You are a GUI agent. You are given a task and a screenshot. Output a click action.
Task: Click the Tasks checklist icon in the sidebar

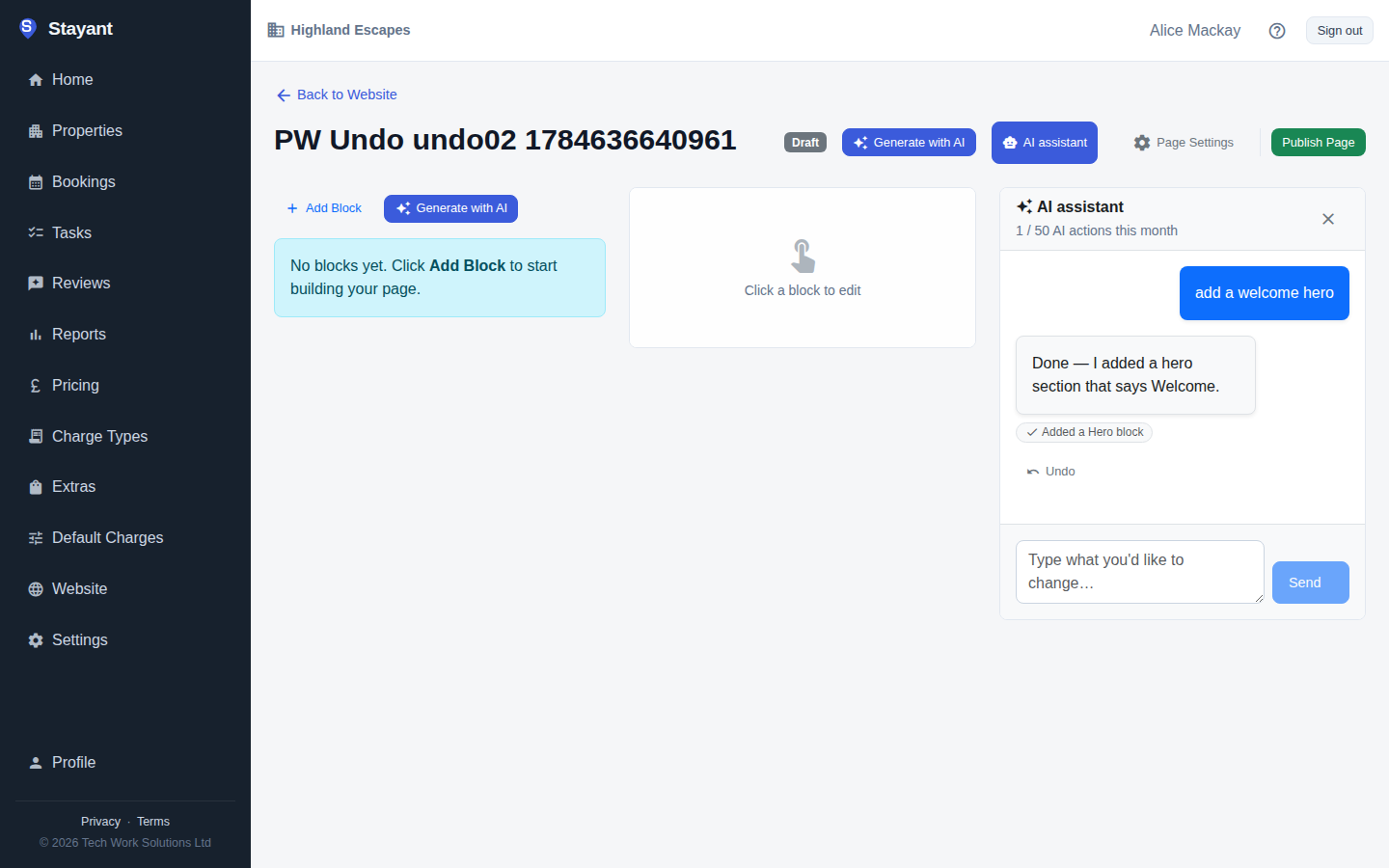coord(36,232)
